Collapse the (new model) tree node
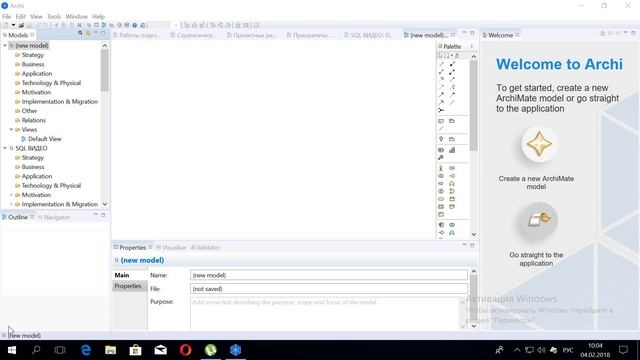This screenshot has width=640, height=360. pyautogui.click(x=5, y=45)
